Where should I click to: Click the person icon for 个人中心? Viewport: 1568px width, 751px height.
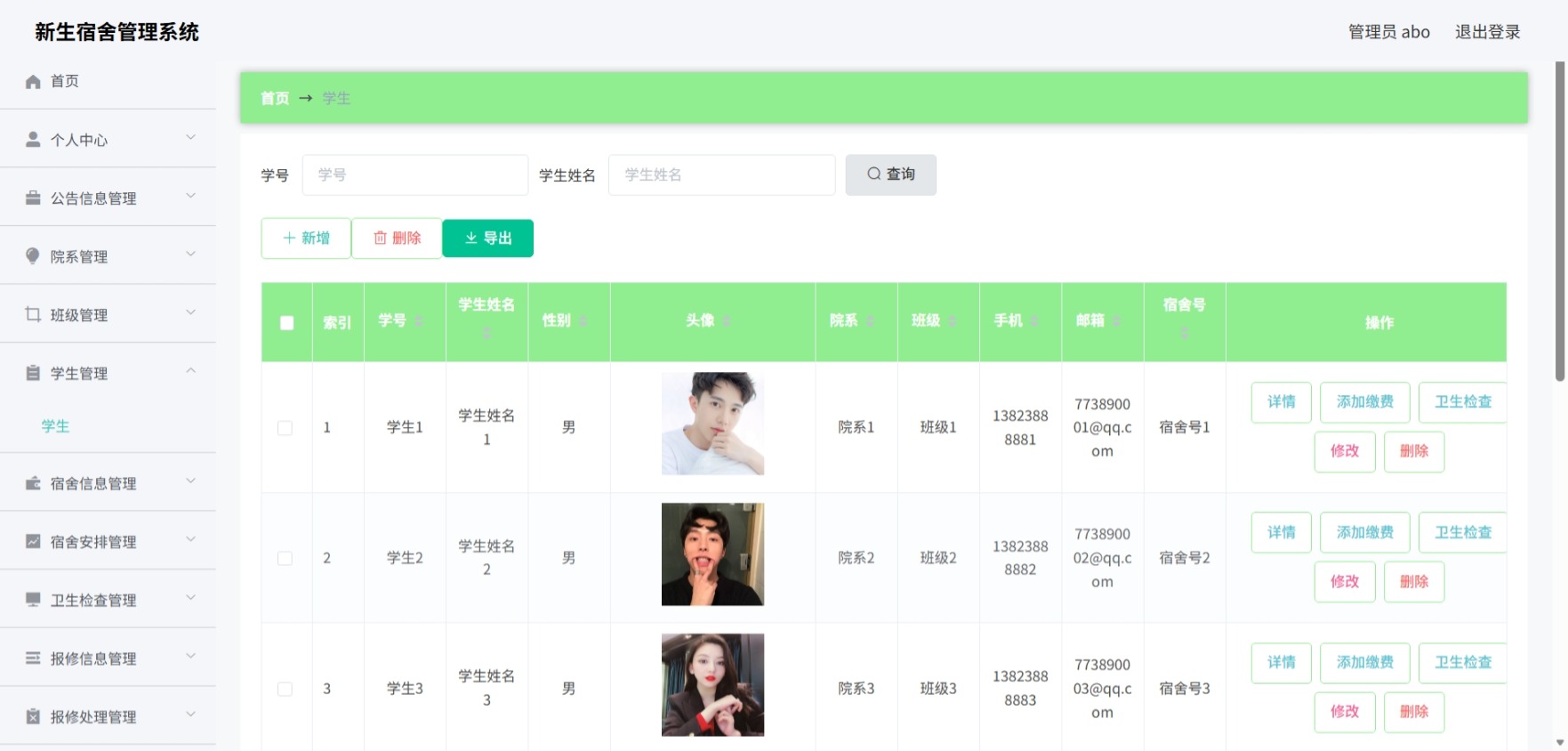33,140
